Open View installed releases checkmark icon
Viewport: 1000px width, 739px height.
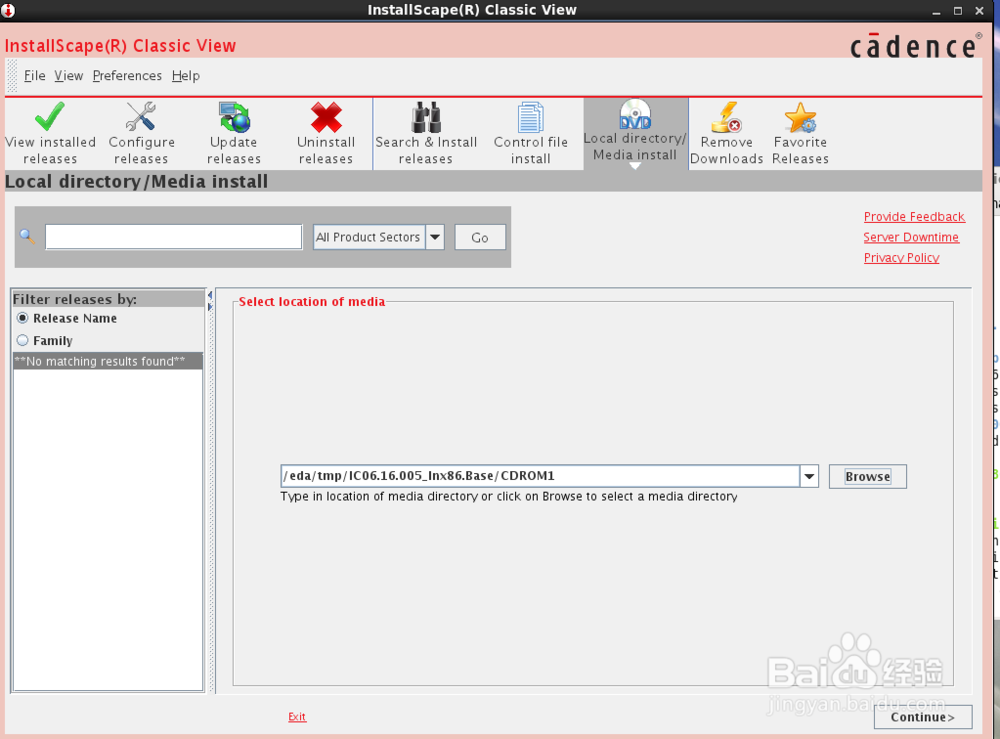pos(50,117)
